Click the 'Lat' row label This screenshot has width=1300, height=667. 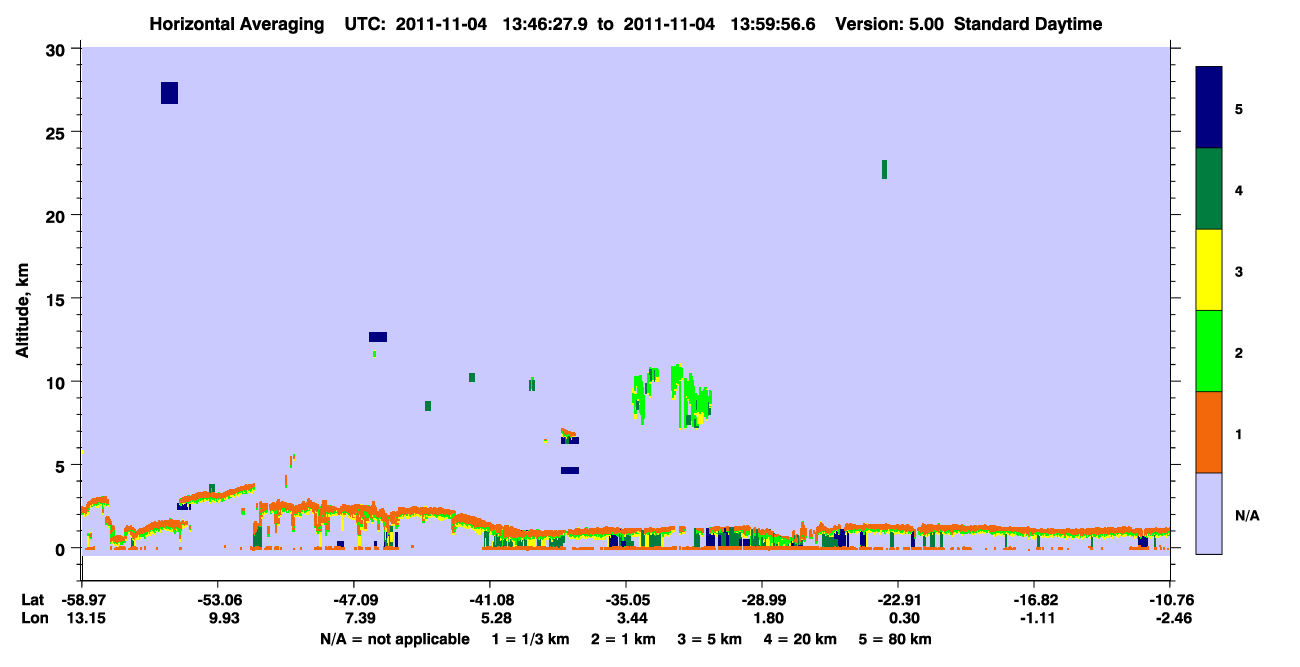point(33,600)
